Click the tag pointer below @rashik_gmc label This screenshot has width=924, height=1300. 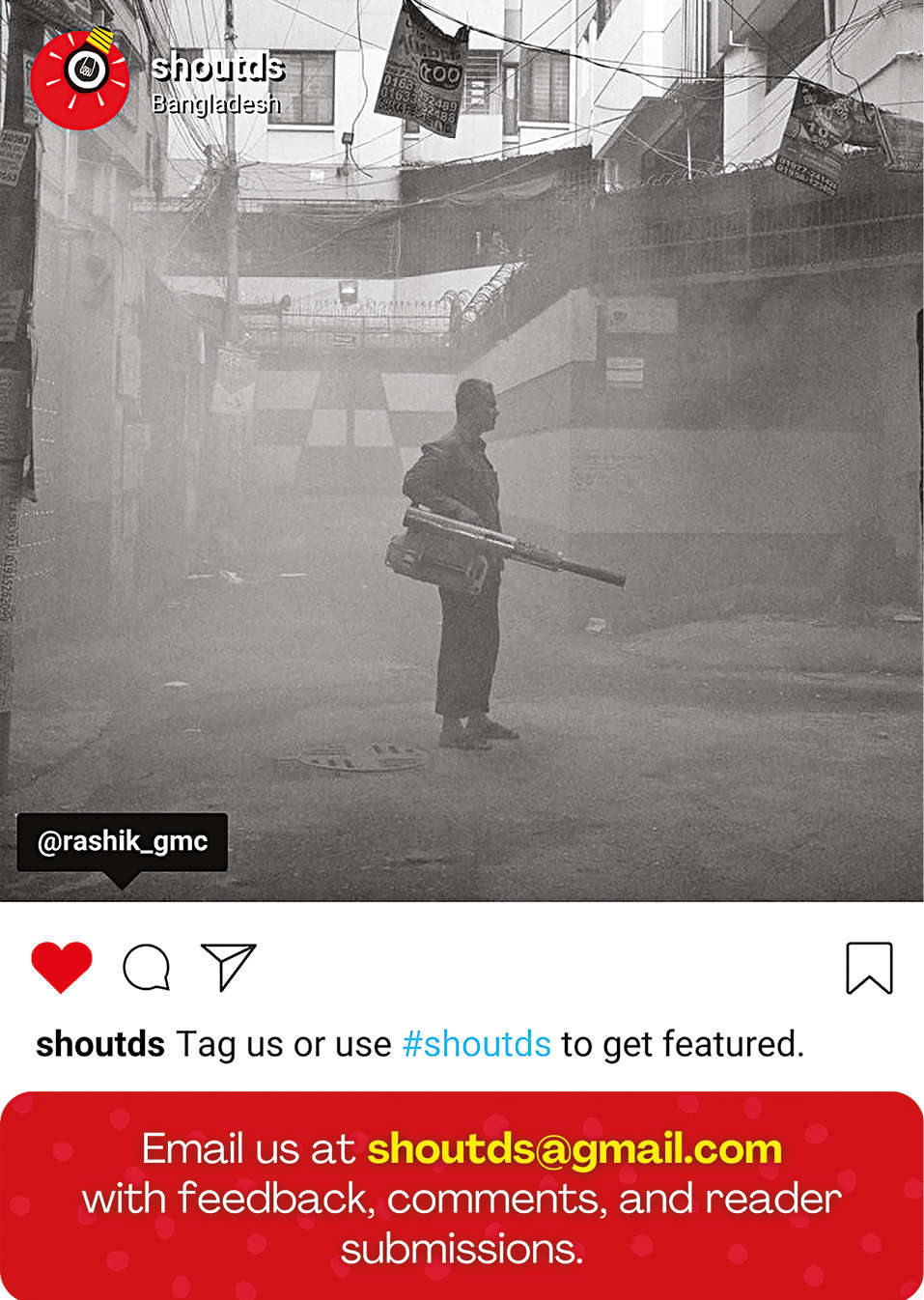(x=122, y=880)
